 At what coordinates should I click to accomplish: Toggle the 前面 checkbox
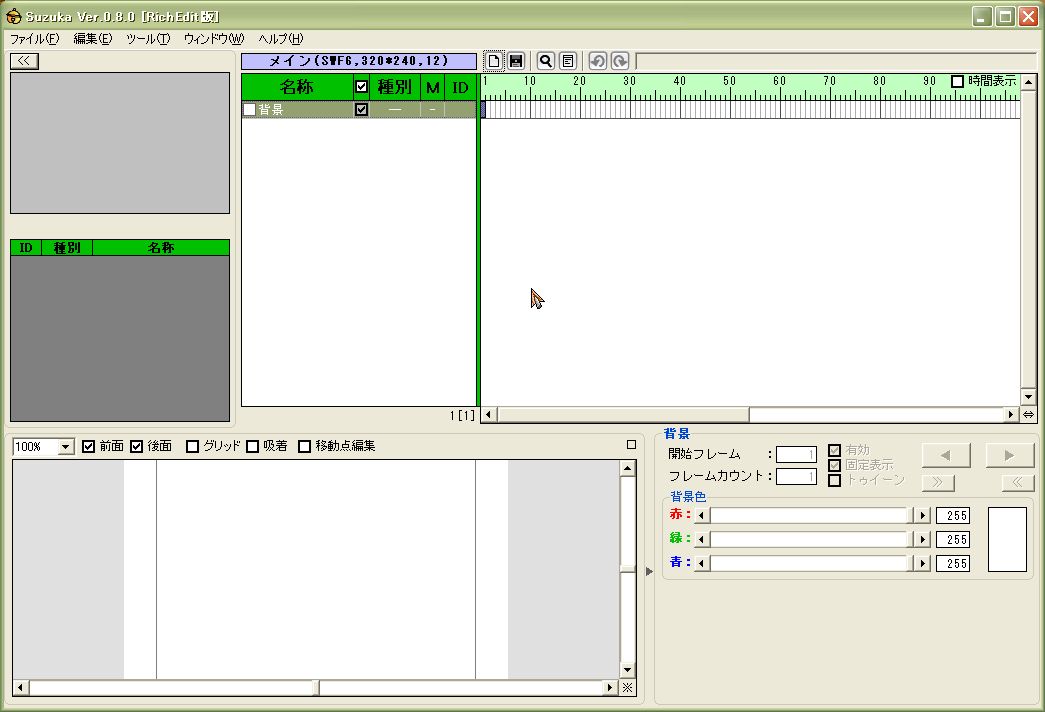(x=89, y=446)
